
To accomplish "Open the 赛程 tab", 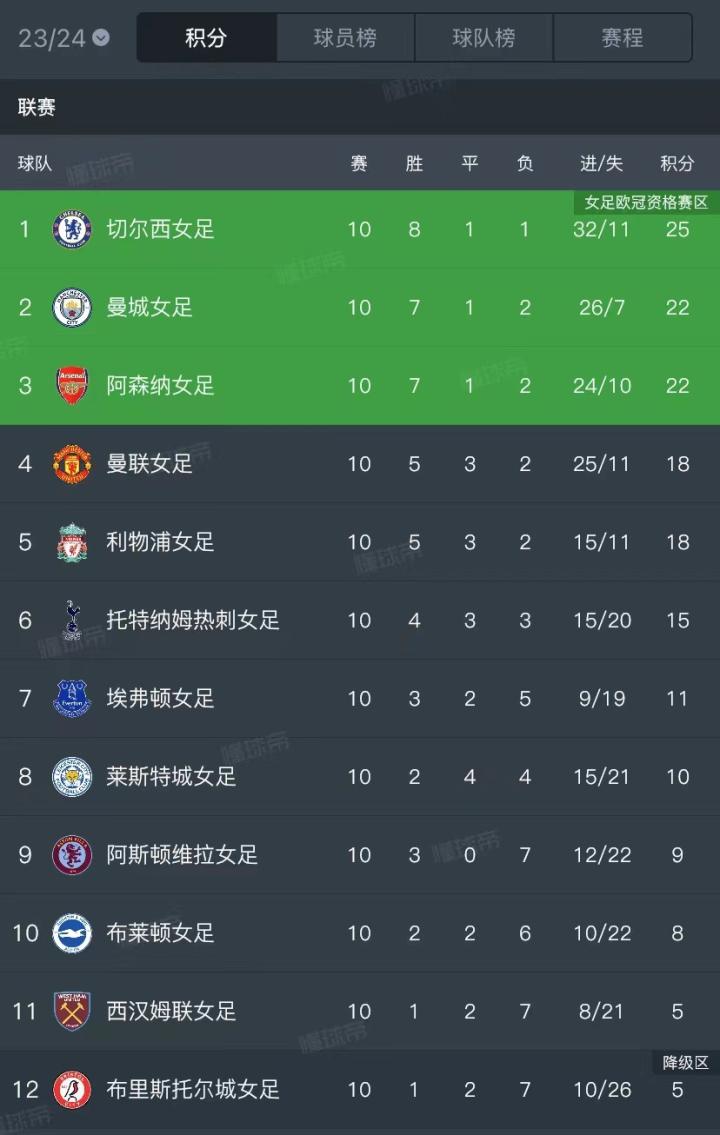I will coord(622,38).
